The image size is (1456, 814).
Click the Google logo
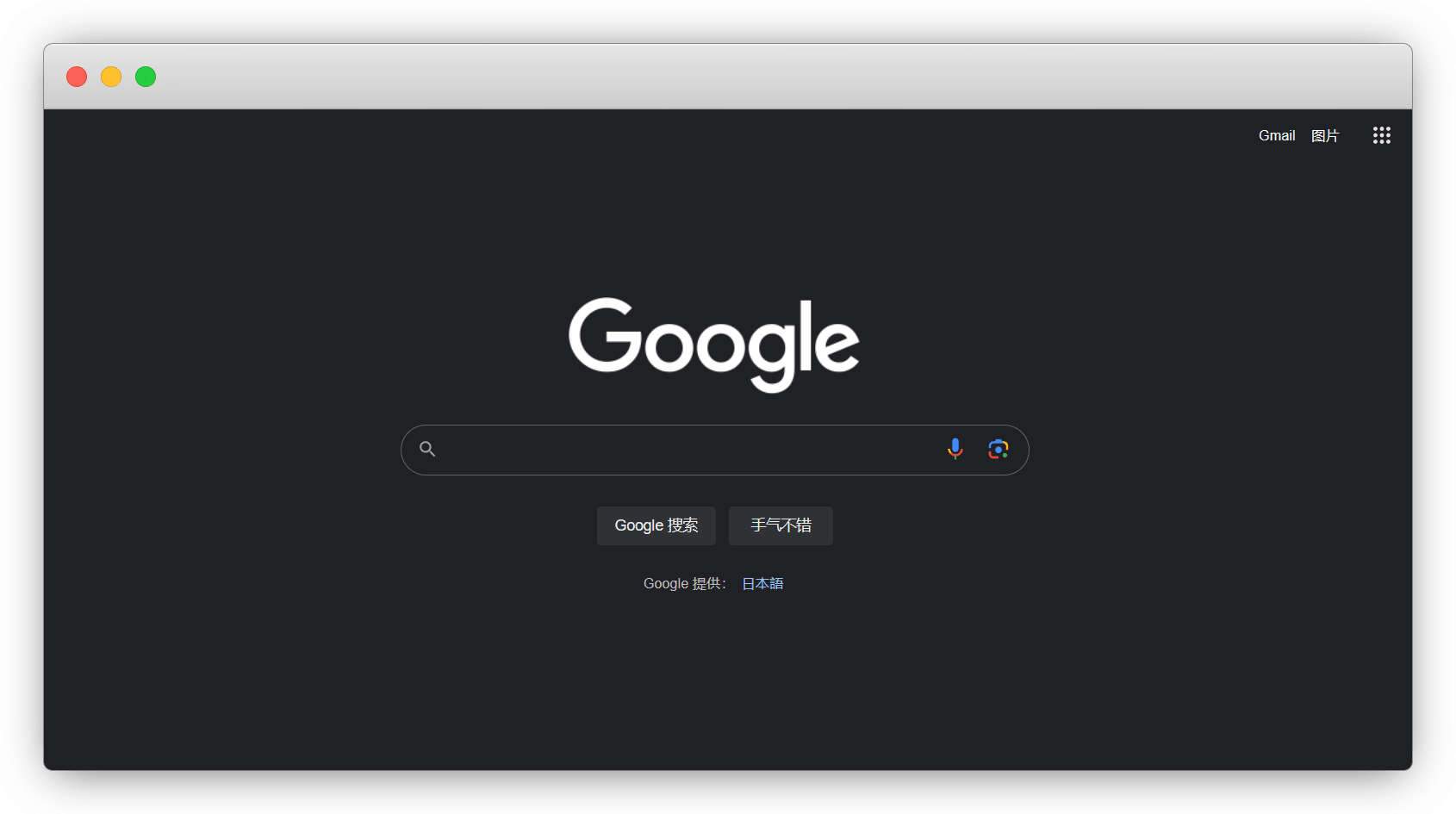pyautogui.click(x=713, y=343)
